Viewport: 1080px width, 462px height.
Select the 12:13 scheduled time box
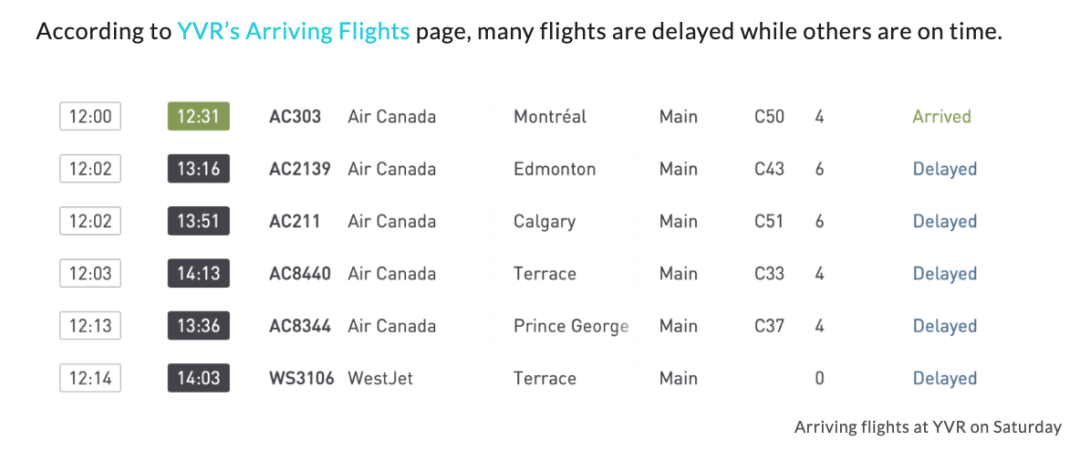[x=90, y=326]
